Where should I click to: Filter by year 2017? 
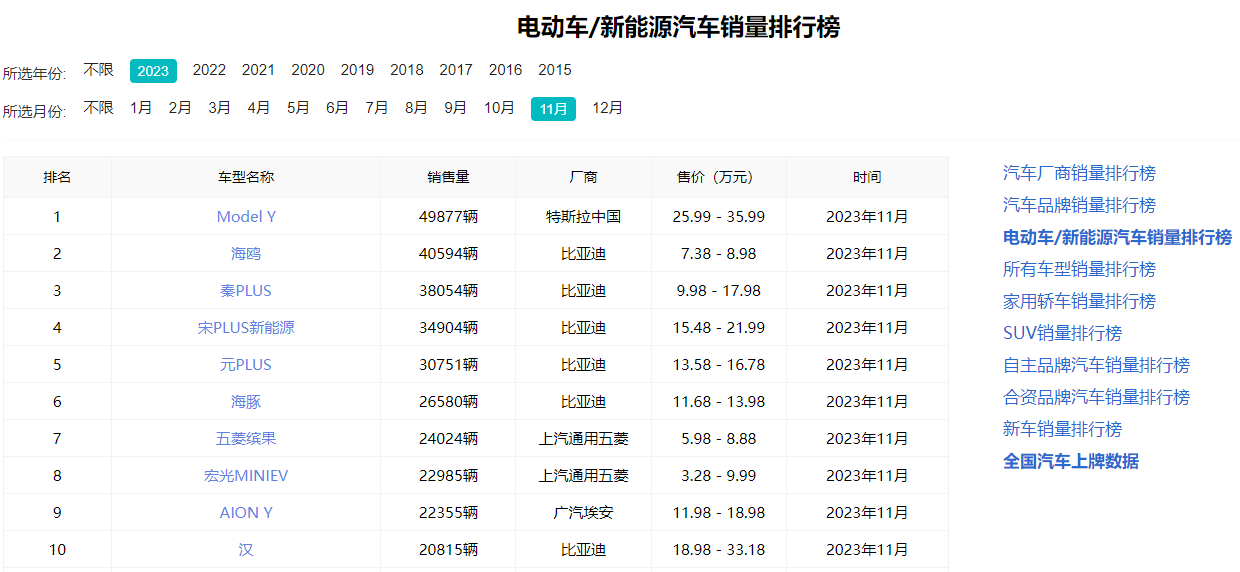click(456, 70)
